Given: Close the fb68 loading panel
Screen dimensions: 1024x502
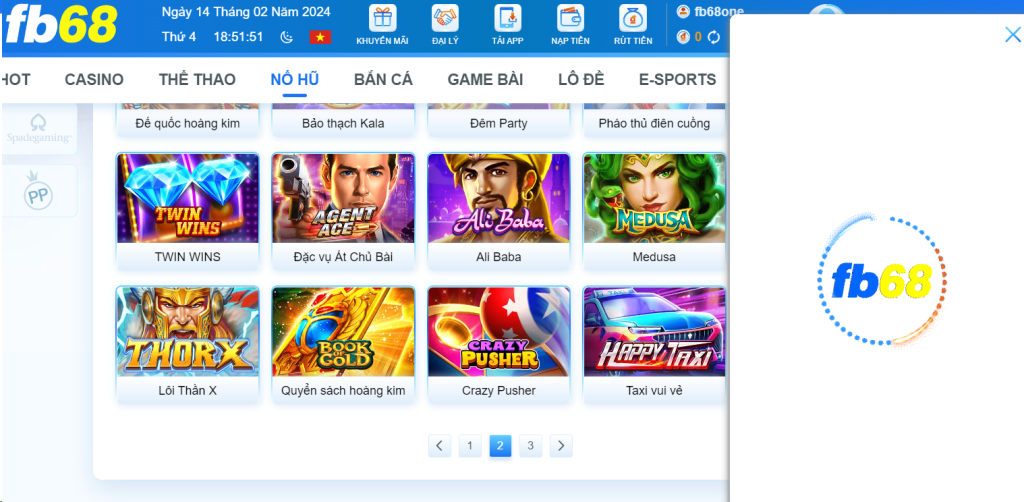Looking at the screenshot, I should pos(1012,35).
